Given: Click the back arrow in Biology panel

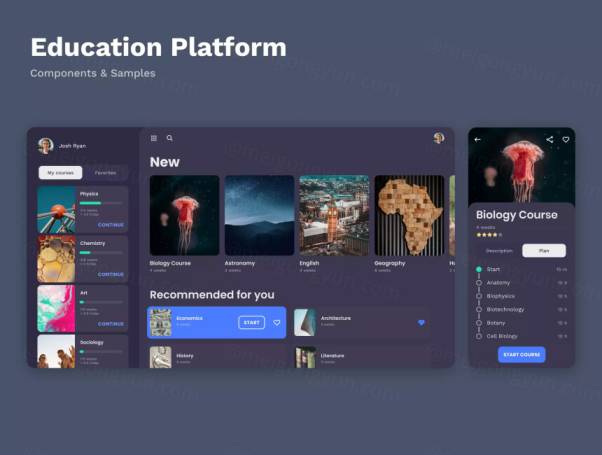Looking at the screenshot, I should (x=477, y=140).
